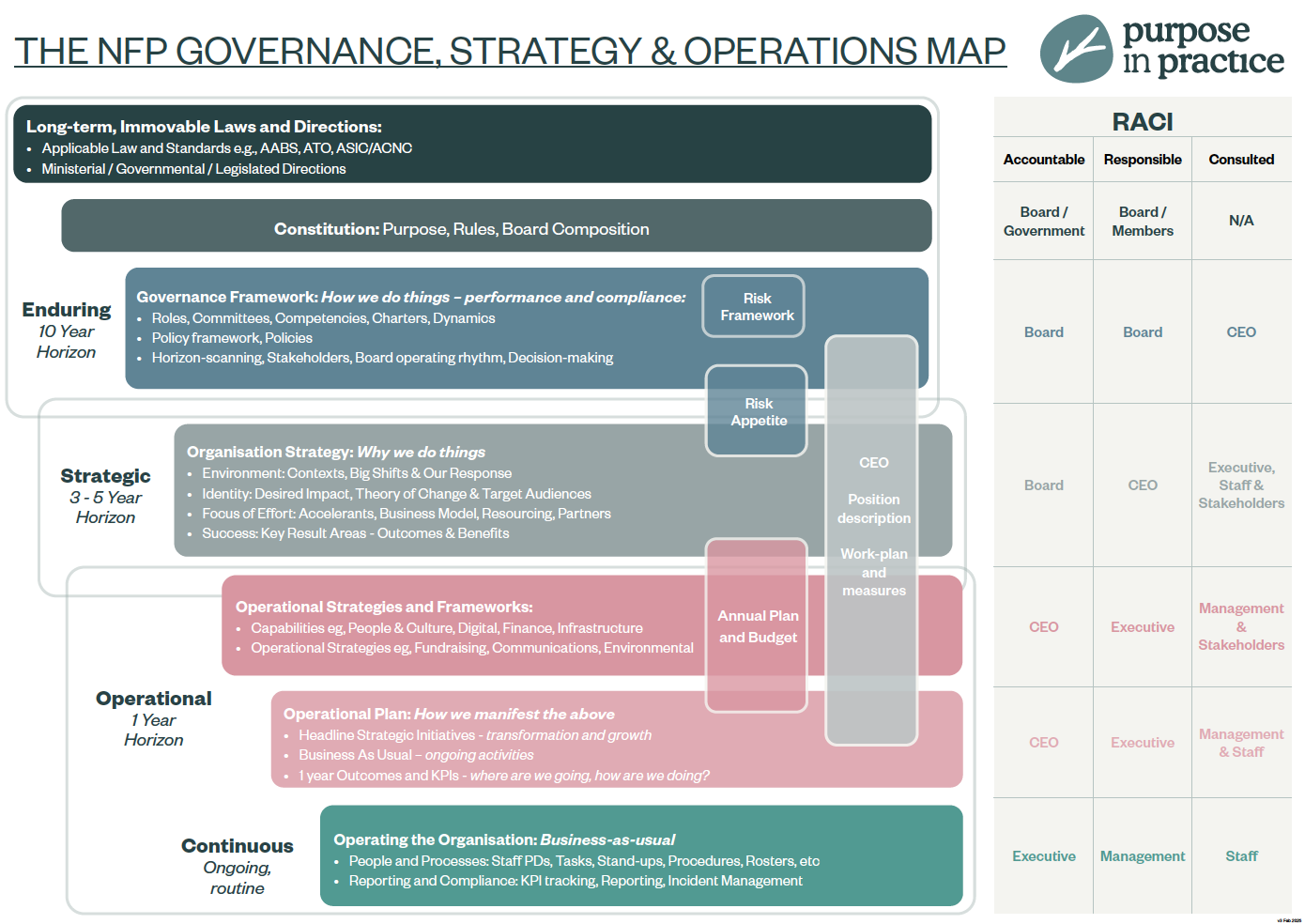Select the "Horizon-scanning, Stakeholders" bullet line
Viewport: 1305px width, 924px height.
(x=382, y=358)
